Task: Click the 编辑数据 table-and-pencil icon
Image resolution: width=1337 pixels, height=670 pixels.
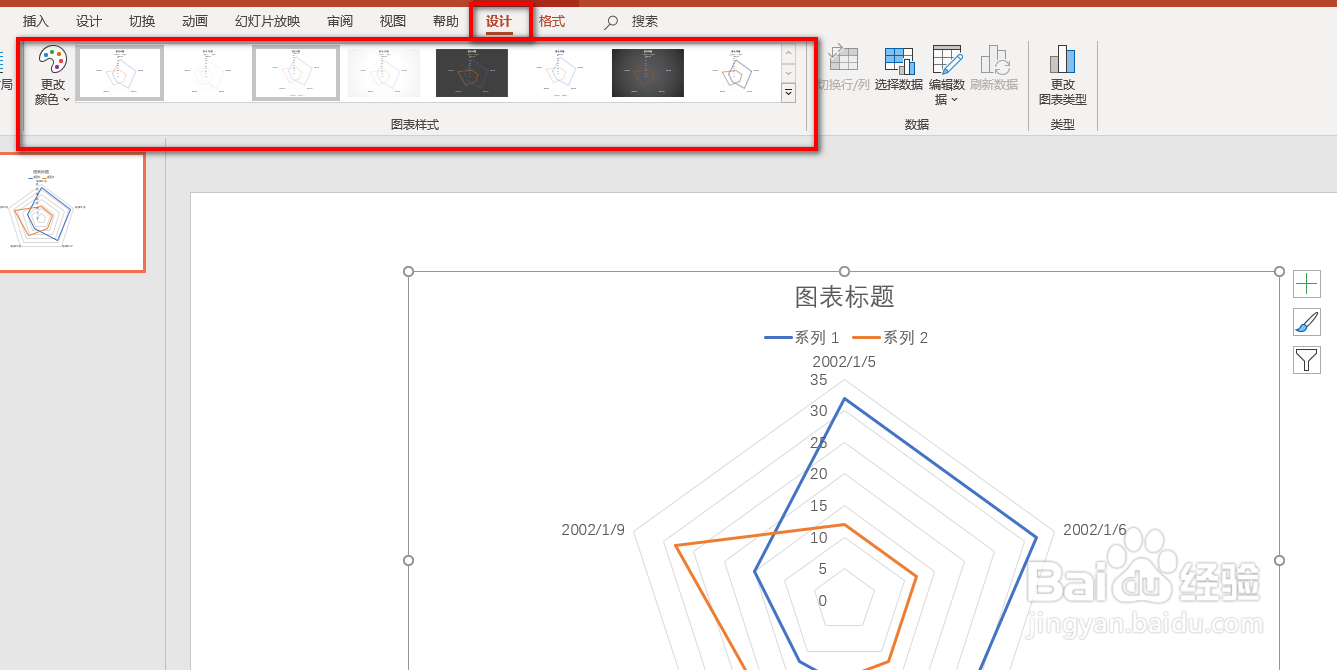Action: click(x=947, y=60)
